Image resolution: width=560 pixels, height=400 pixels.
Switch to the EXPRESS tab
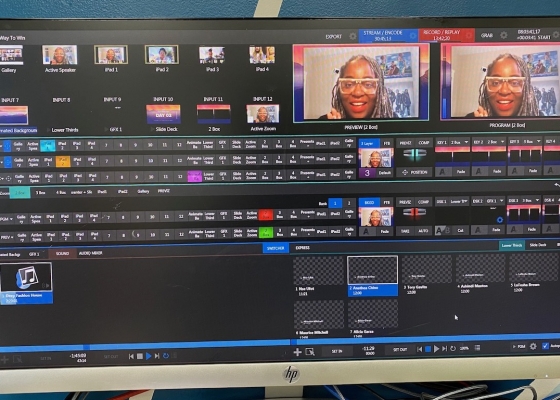click(302, 248)
